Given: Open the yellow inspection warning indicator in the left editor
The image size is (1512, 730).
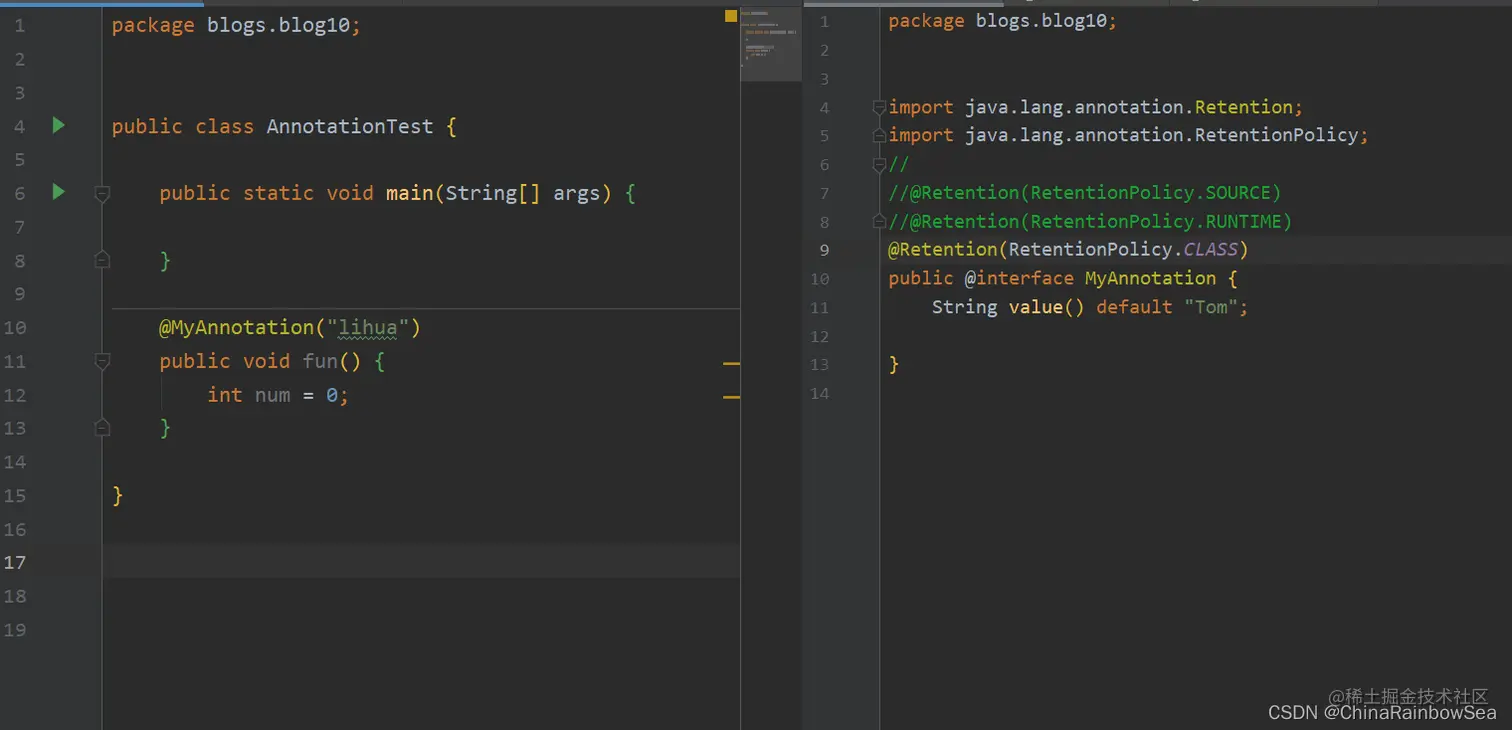Looking at the screenshot, I should tap(731, 16).
